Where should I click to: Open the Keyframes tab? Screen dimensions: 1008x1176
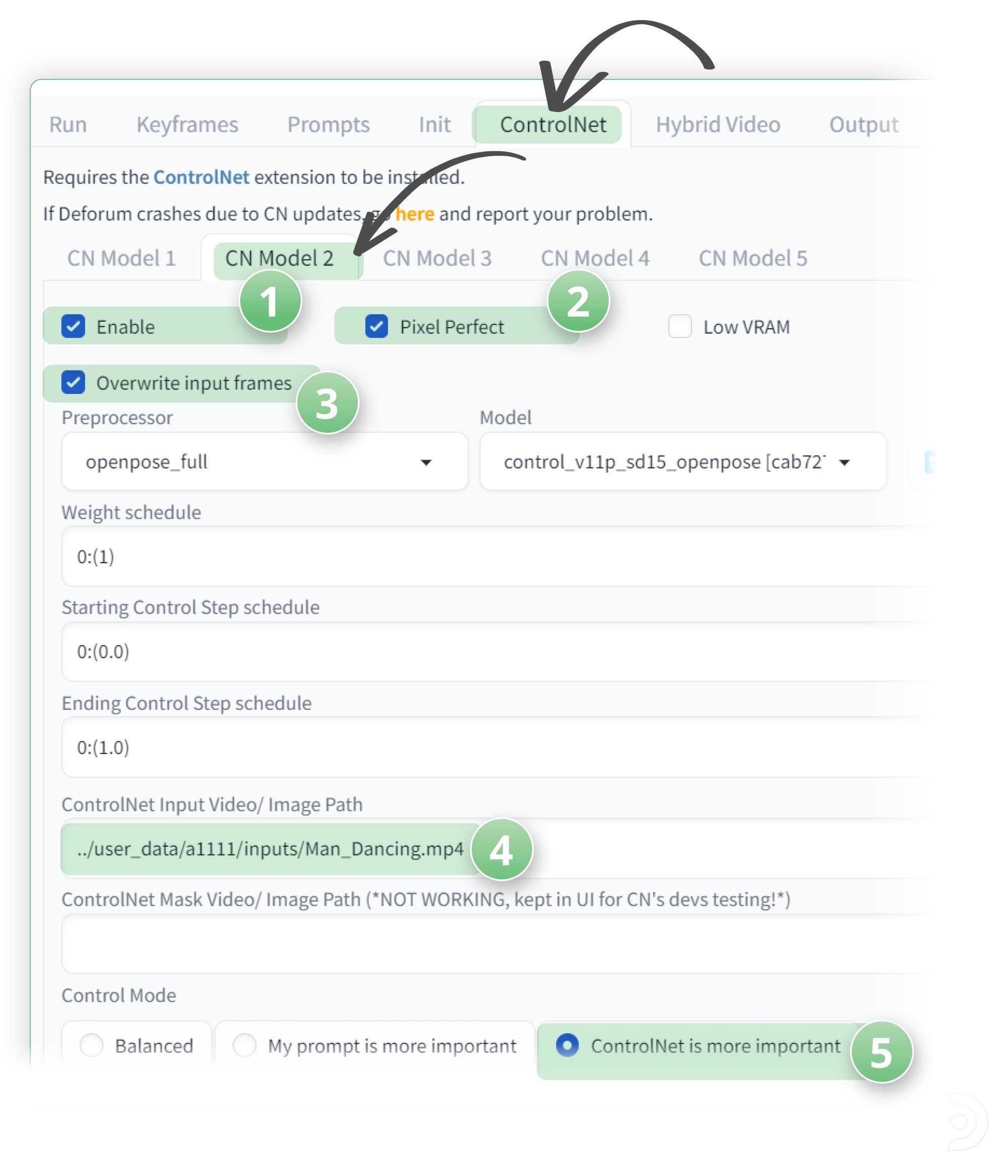186,125
